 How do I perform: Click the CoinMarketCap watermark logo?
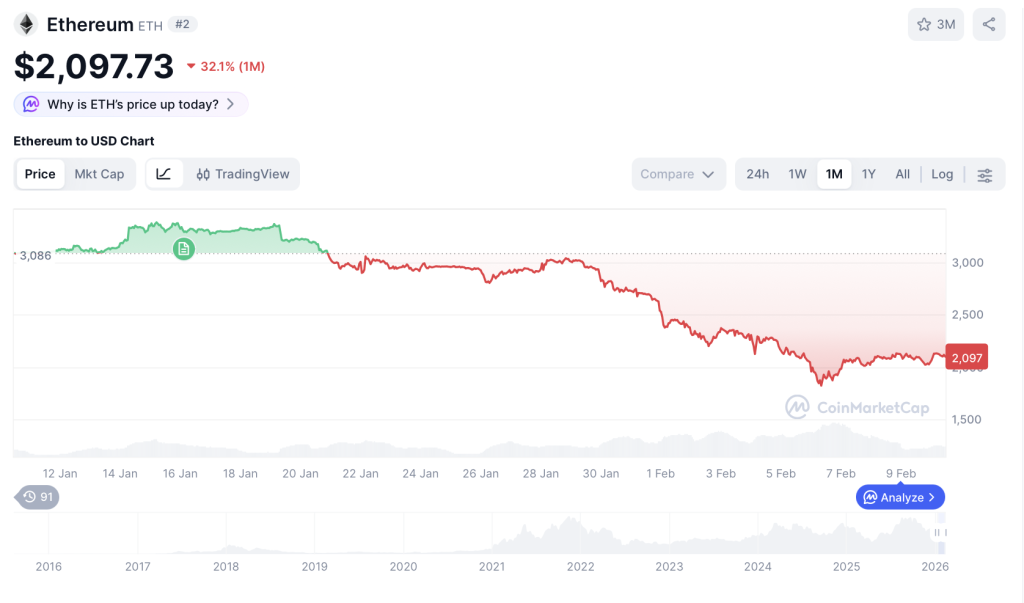(x=856, y=407)
